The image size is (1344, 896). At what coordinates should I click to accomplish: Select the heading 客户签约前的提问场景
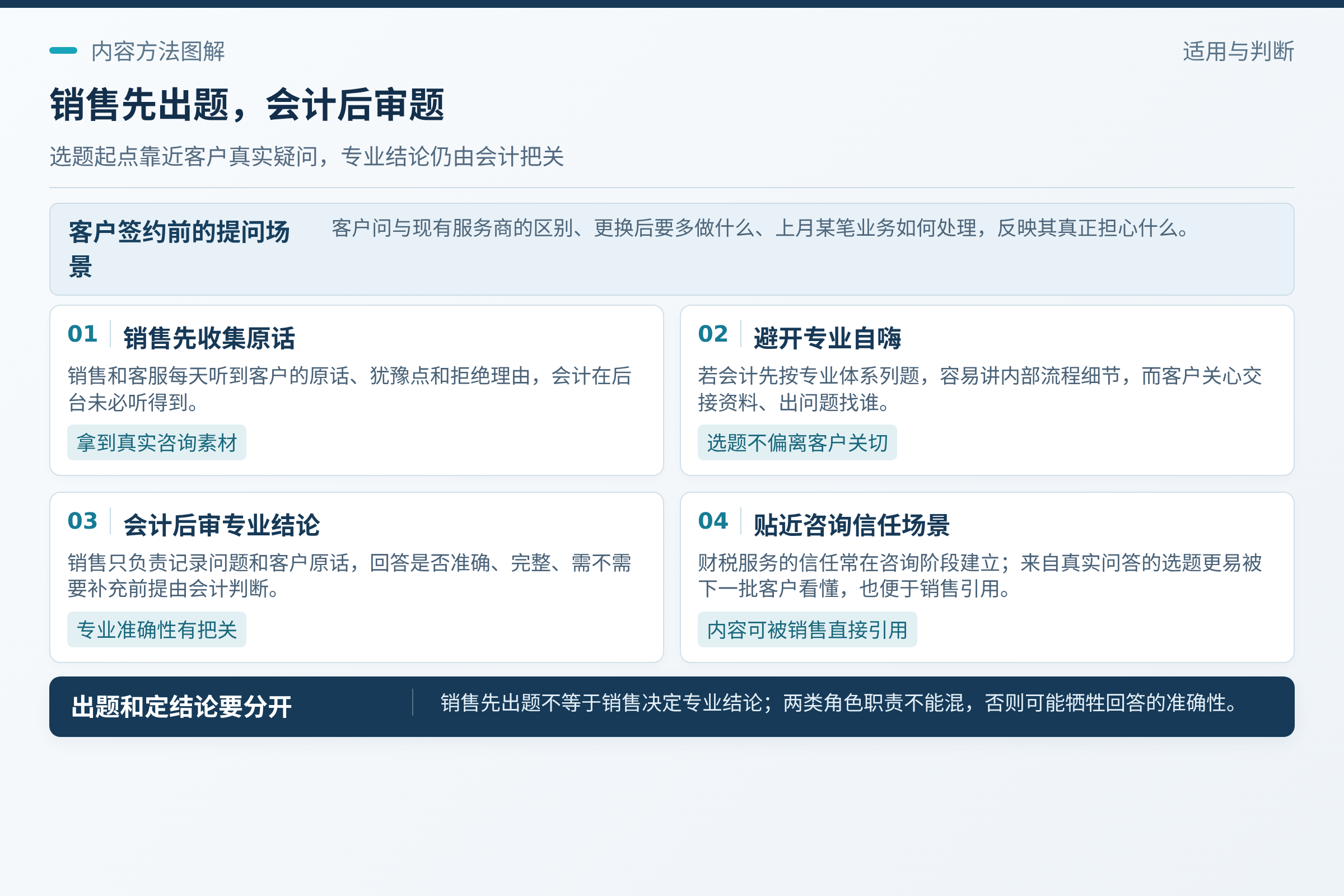179,249
